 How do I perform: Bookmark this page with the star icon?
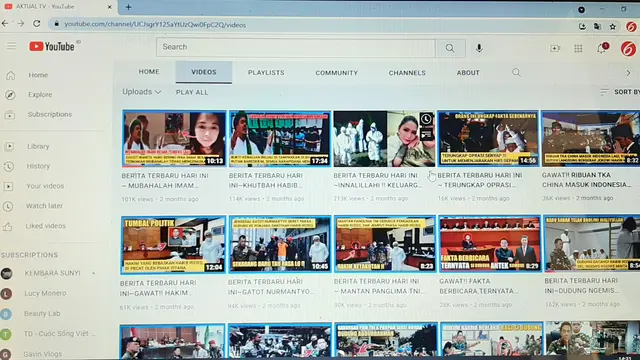pyautogui.click(x=612, y=27)
